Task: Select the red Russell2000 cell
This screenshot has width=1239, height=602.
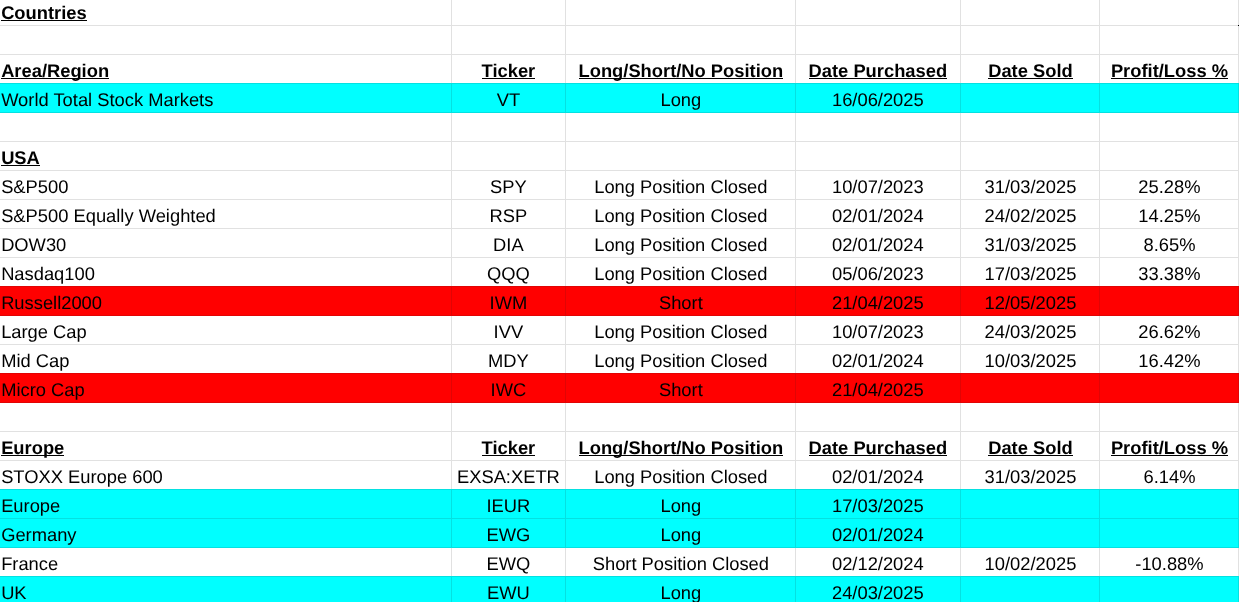Action: pos(52,303)
